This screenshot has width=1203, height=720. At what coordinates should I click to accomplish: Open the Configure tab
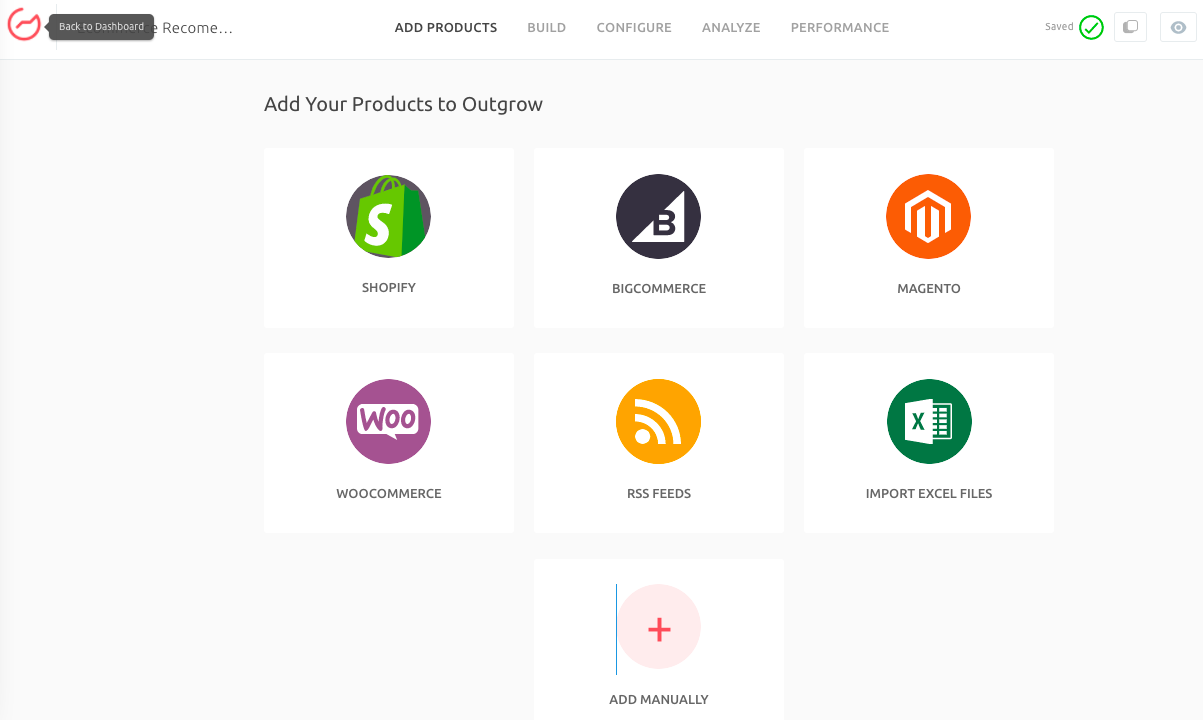(634, 28)
